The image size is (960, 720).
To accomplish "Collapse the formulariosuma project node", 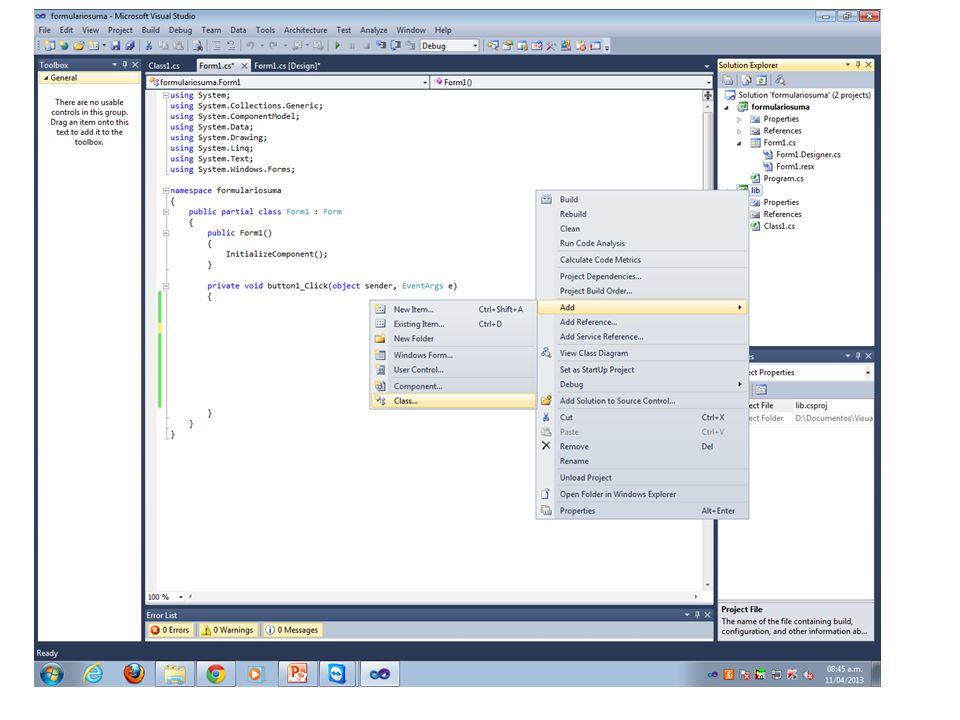I will pyautogui.click(x=727, y=107).
